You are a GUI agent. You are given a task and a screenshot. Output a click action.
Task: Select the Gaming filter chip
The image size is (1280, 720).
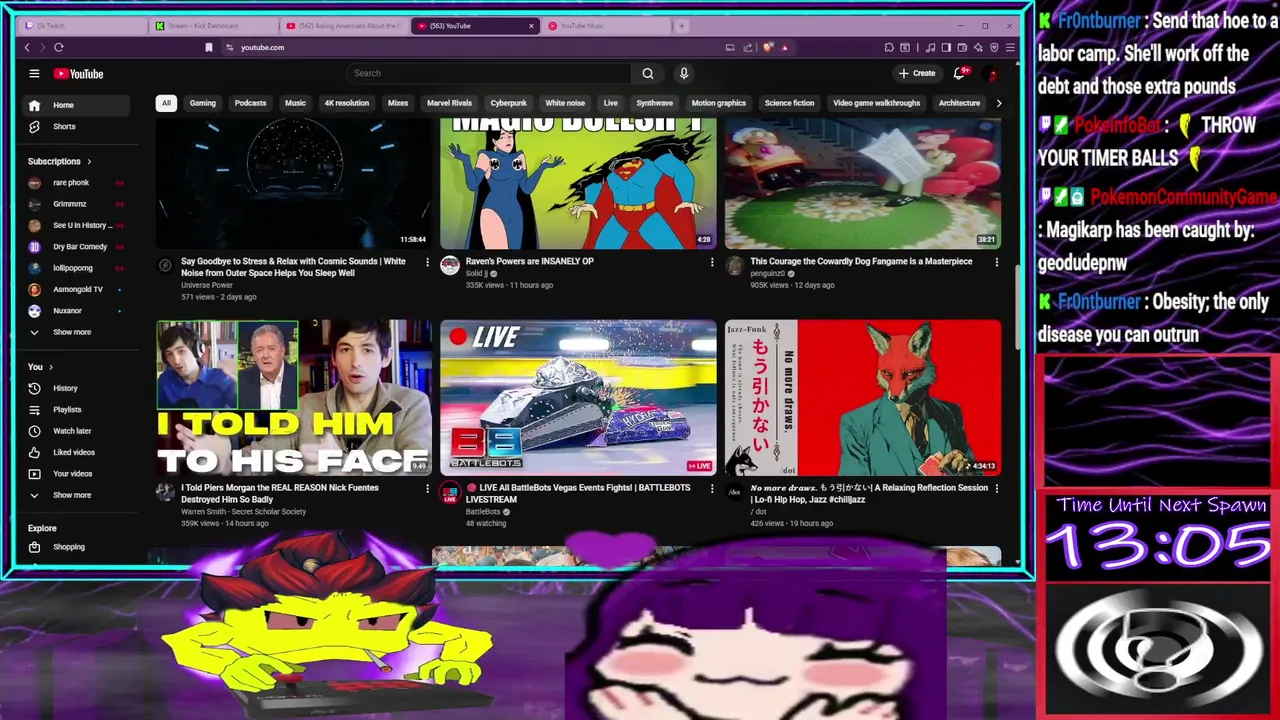click(203, 103)
